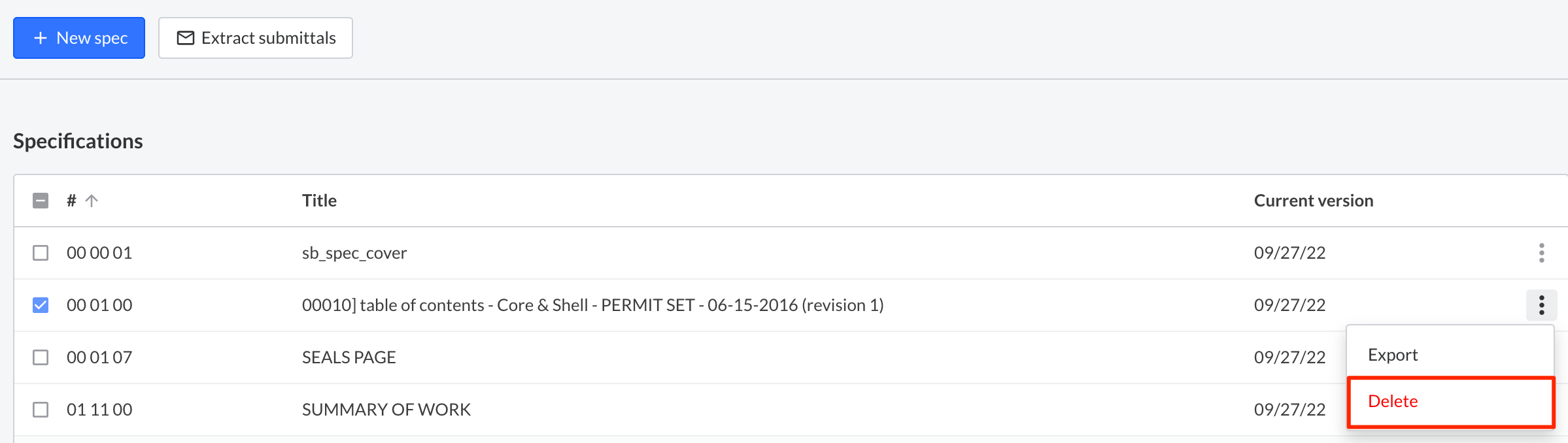The height and width of the screenshot is (443, 1568).
Task: Uncheck the box for spec 00 01 00
Action: point(41,305)
